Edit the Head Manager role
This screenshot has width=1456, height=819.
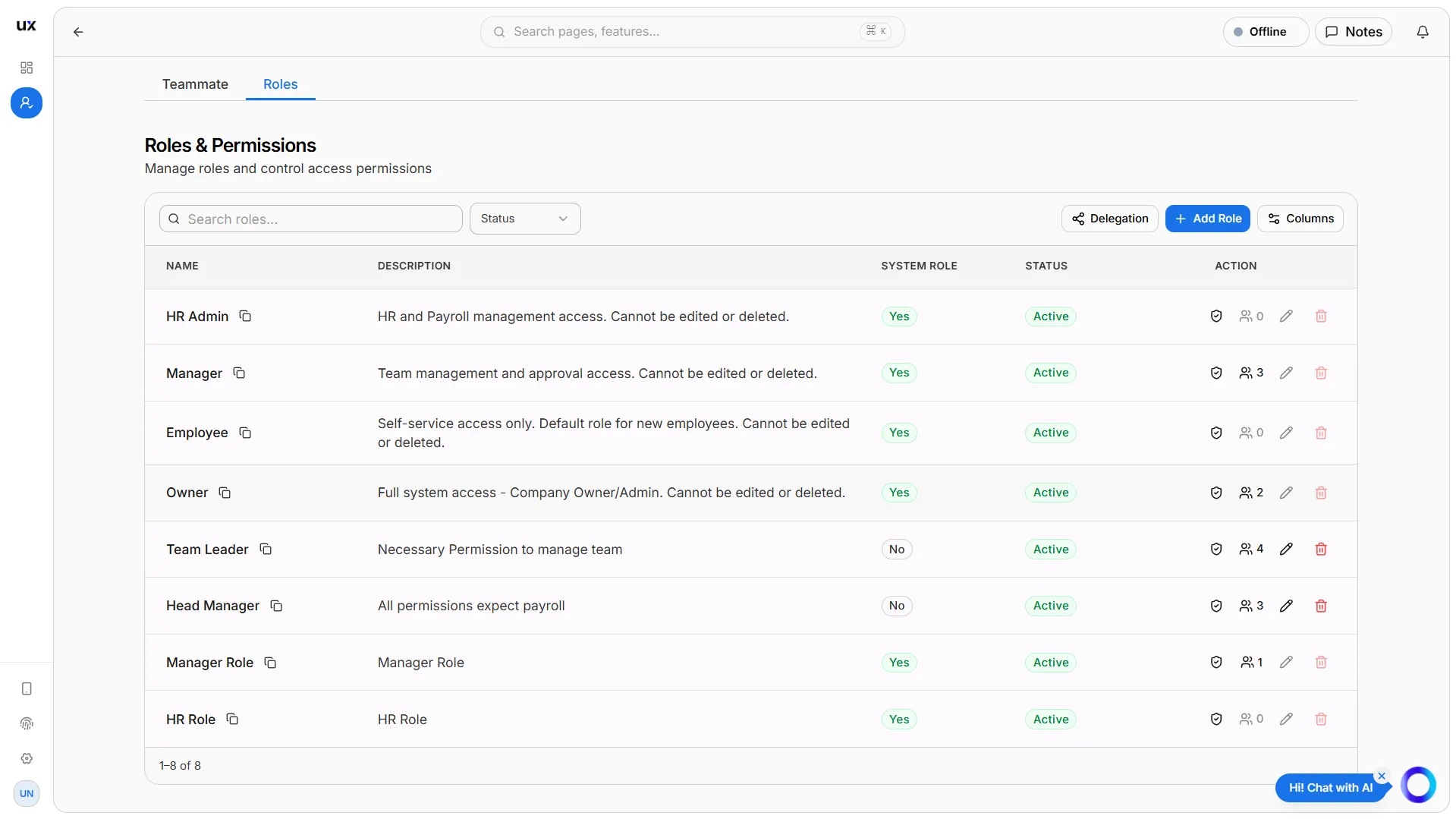tap(1286, 606)
